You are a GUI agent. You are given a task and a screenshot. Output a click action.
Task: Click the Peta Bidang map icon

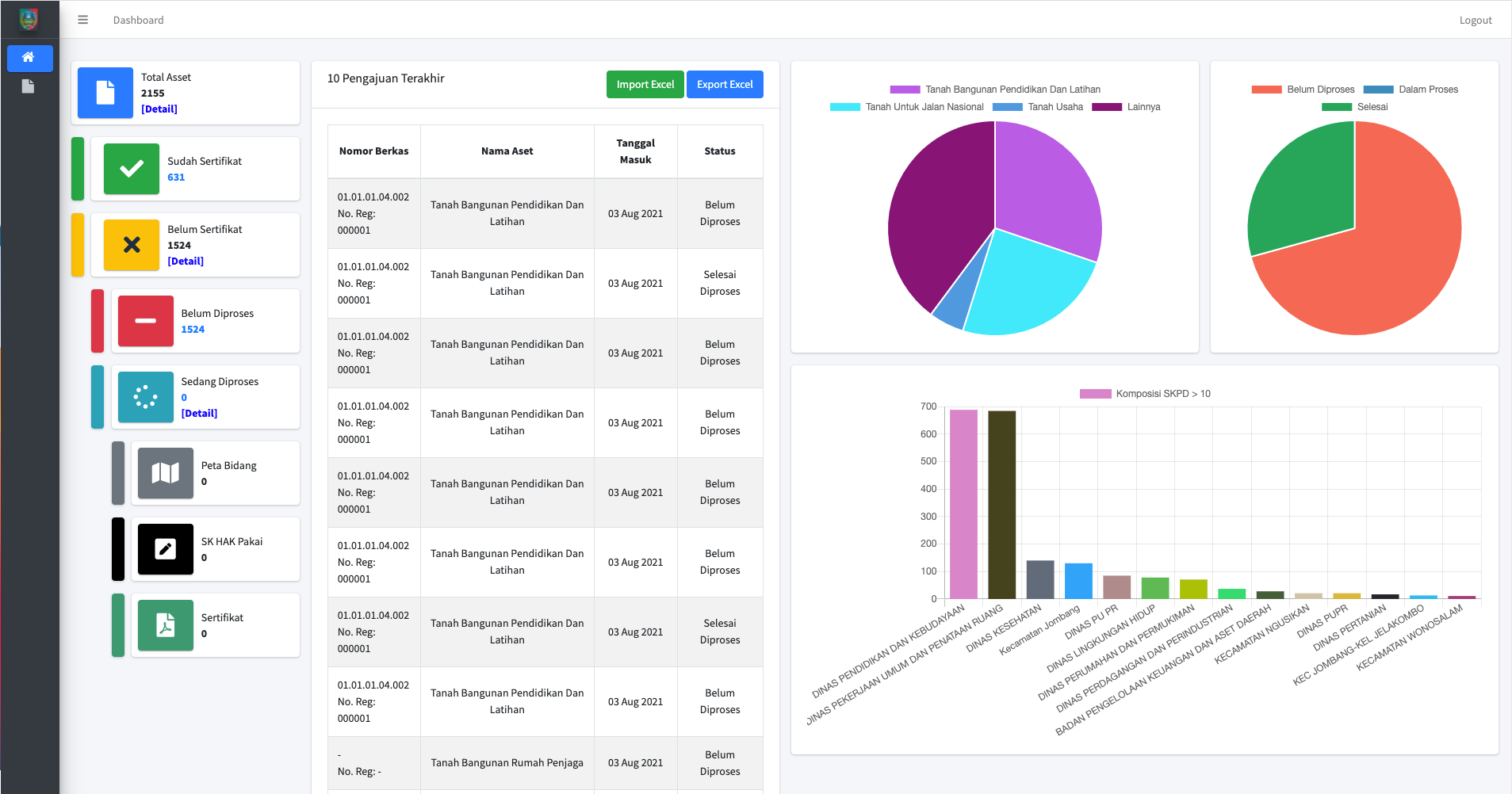click(165, 473)
